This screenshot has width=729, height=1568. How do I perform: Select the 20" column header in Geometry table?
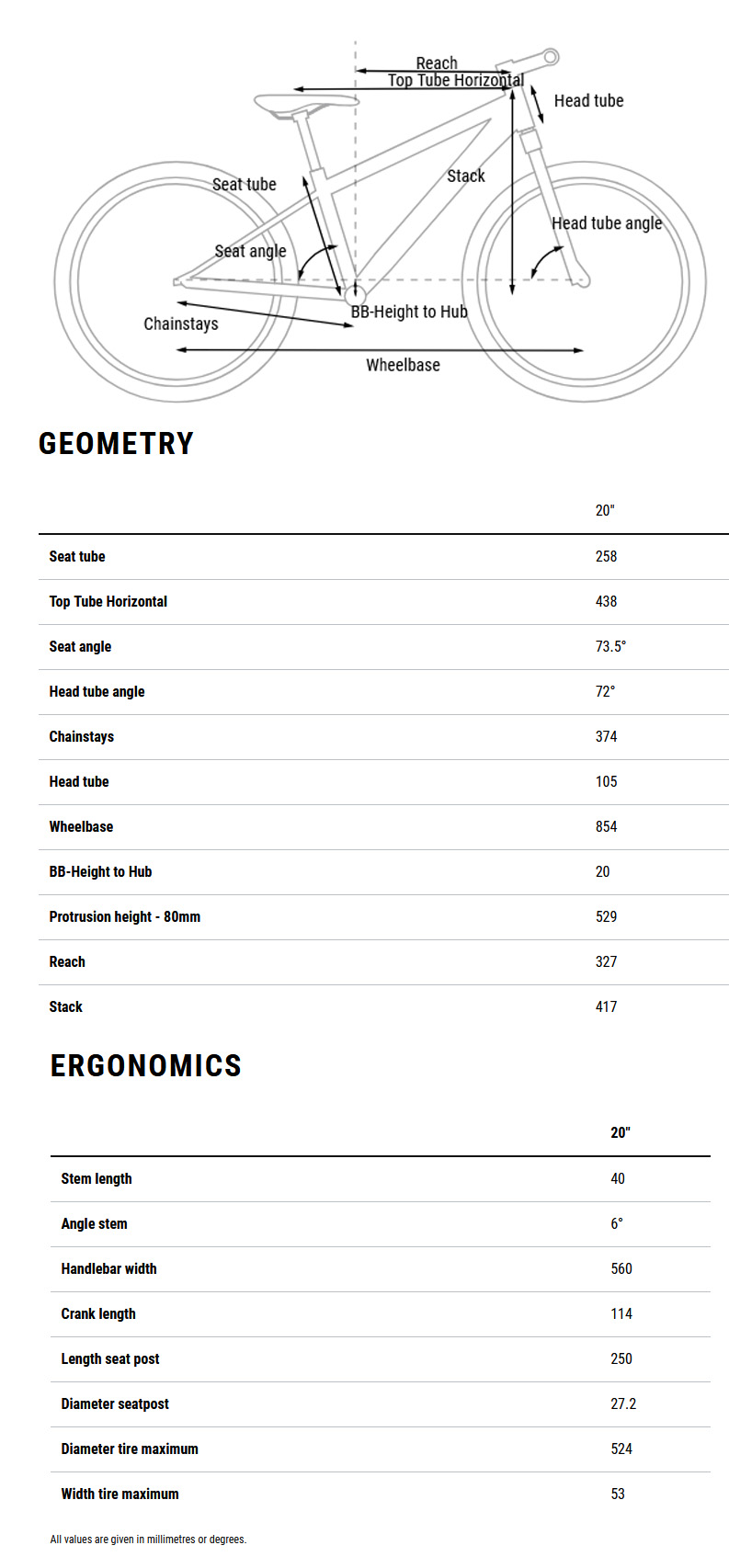pyautogui.click(x=605, y=510)
